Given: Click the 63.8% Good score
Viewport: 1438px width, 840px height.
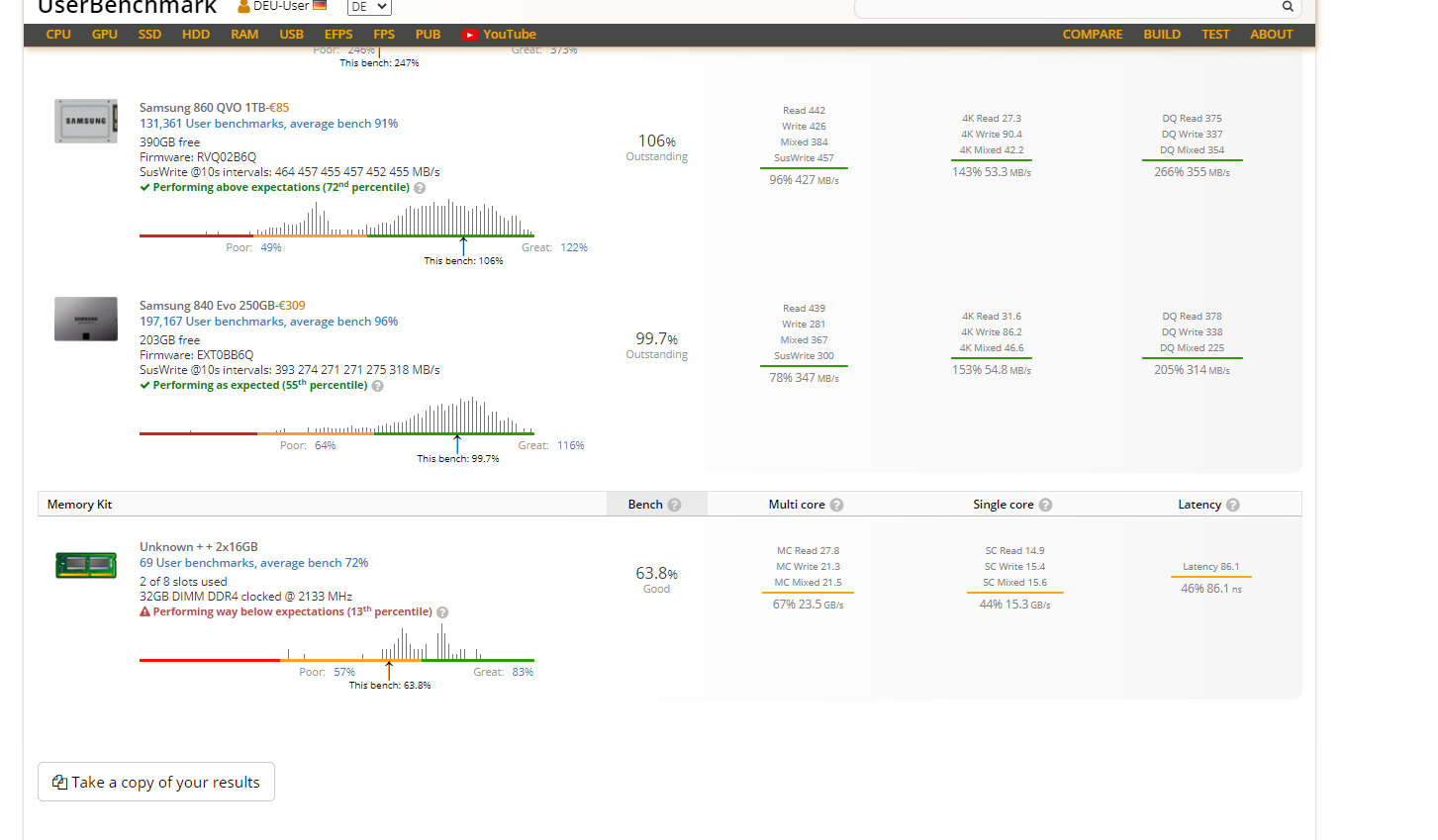Looking at the screenshot, I should (657, 580).
